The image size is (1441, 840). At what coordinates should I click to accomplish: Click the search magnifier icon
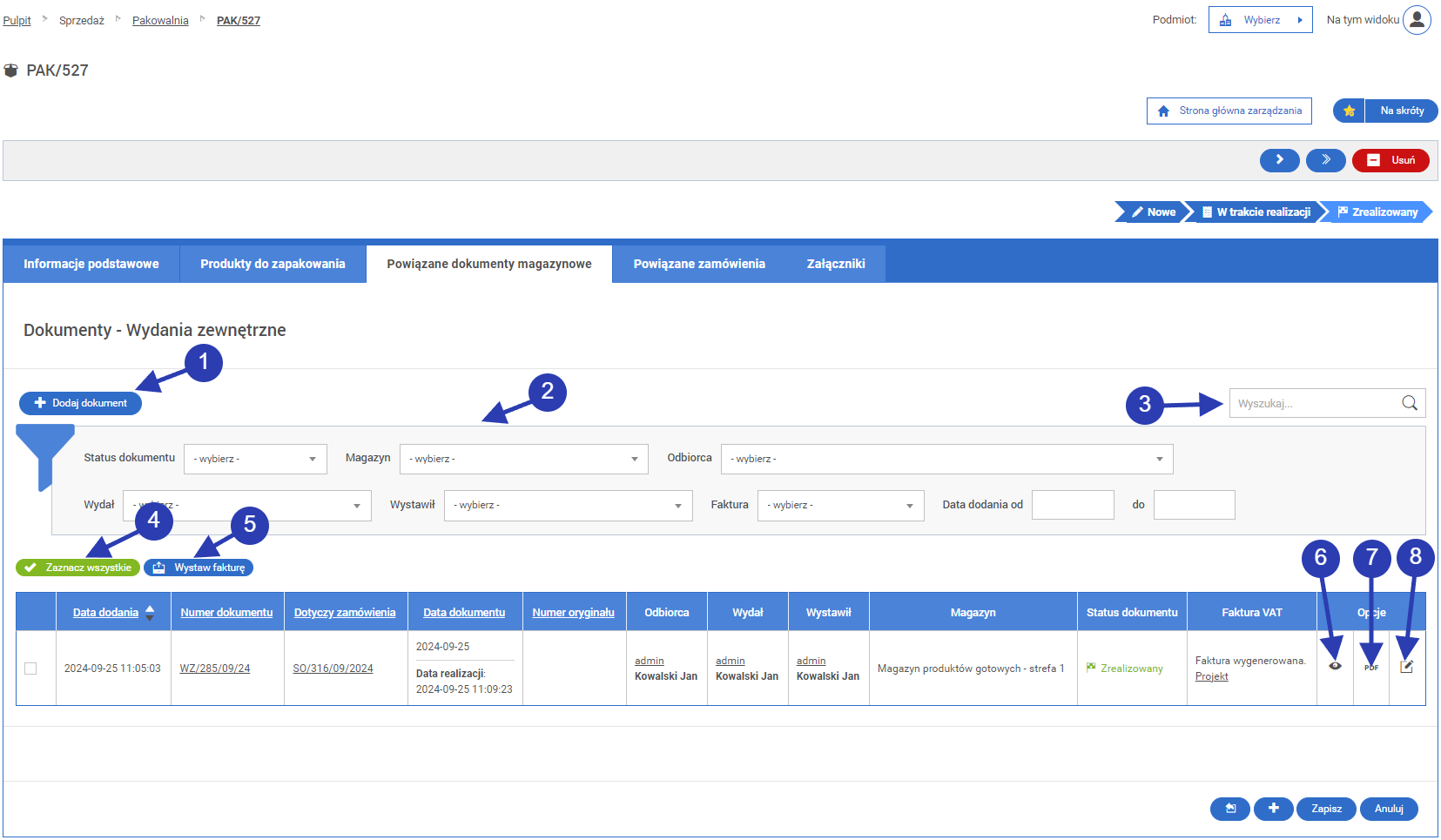tap(1409, 403)
